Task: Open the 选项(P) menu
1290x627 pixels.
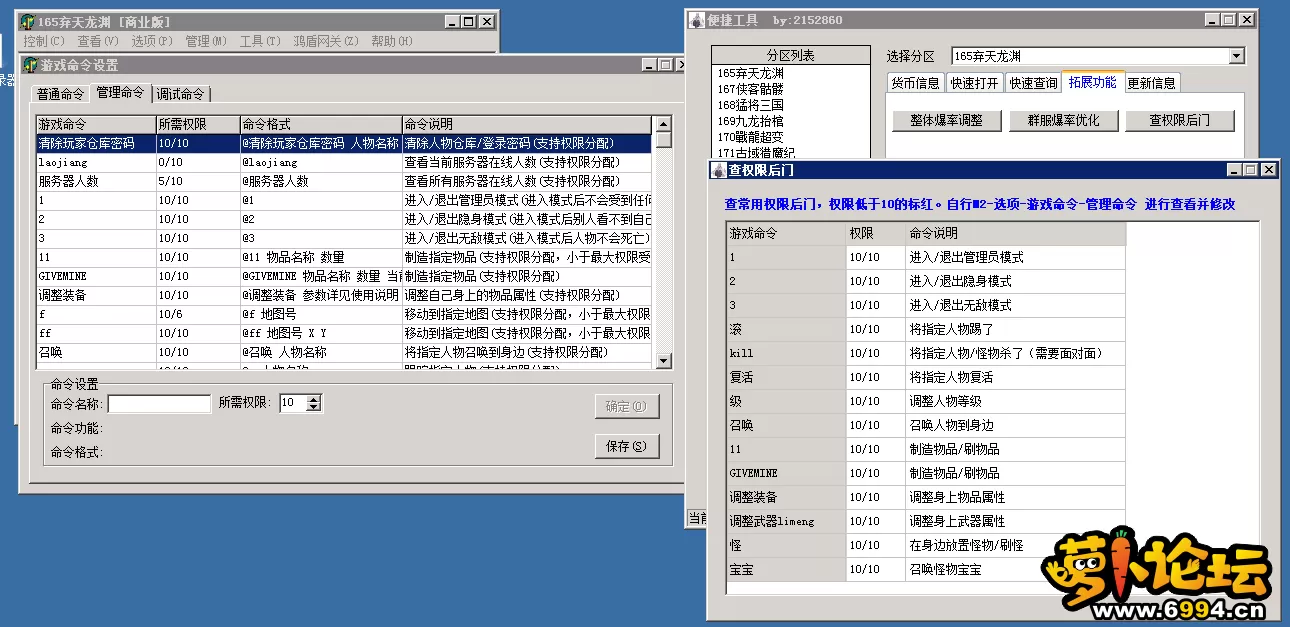Action: pos(151,41)
